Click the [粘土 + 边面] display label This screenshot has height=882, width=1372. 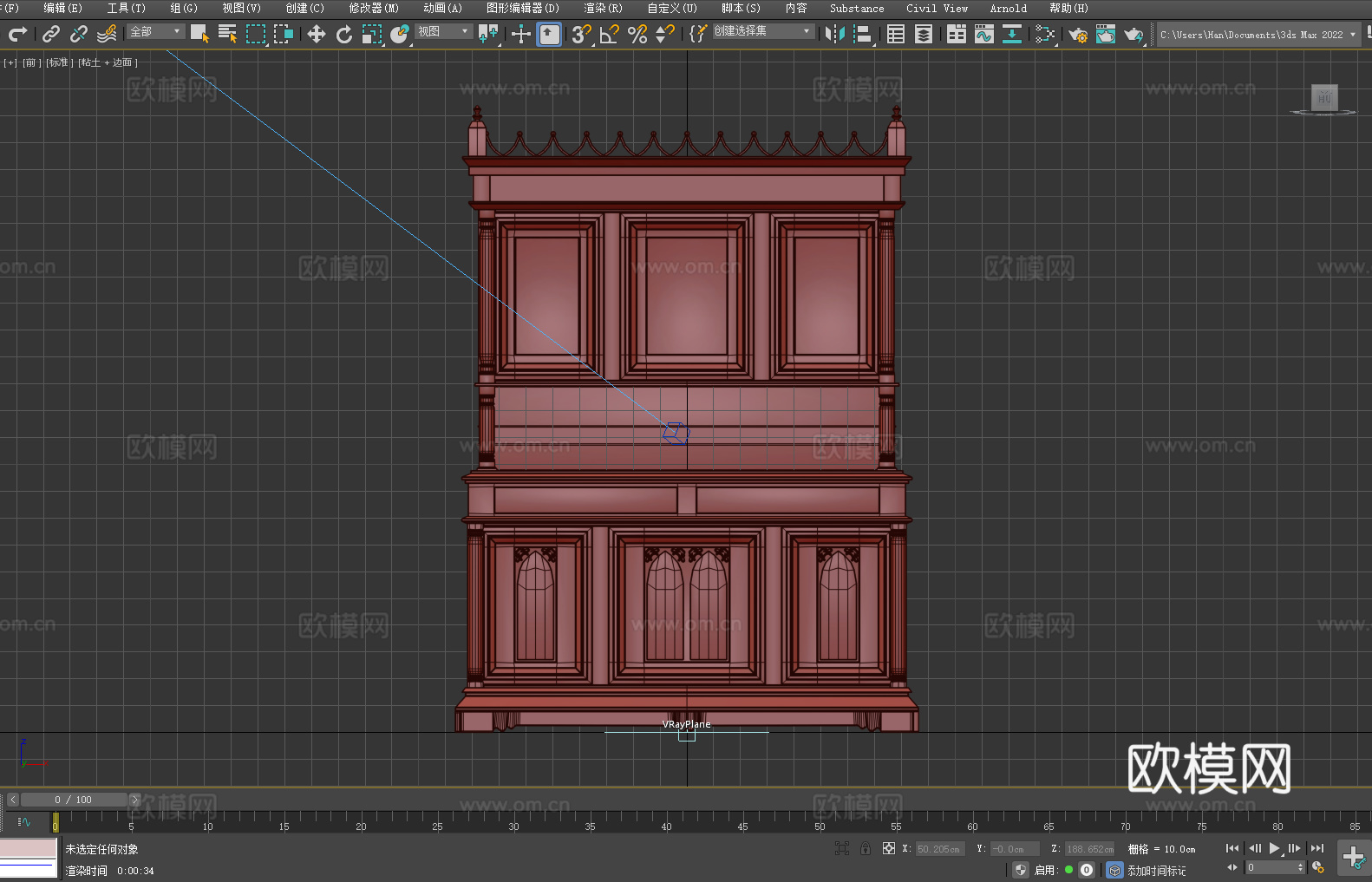[x=108, y=62]
